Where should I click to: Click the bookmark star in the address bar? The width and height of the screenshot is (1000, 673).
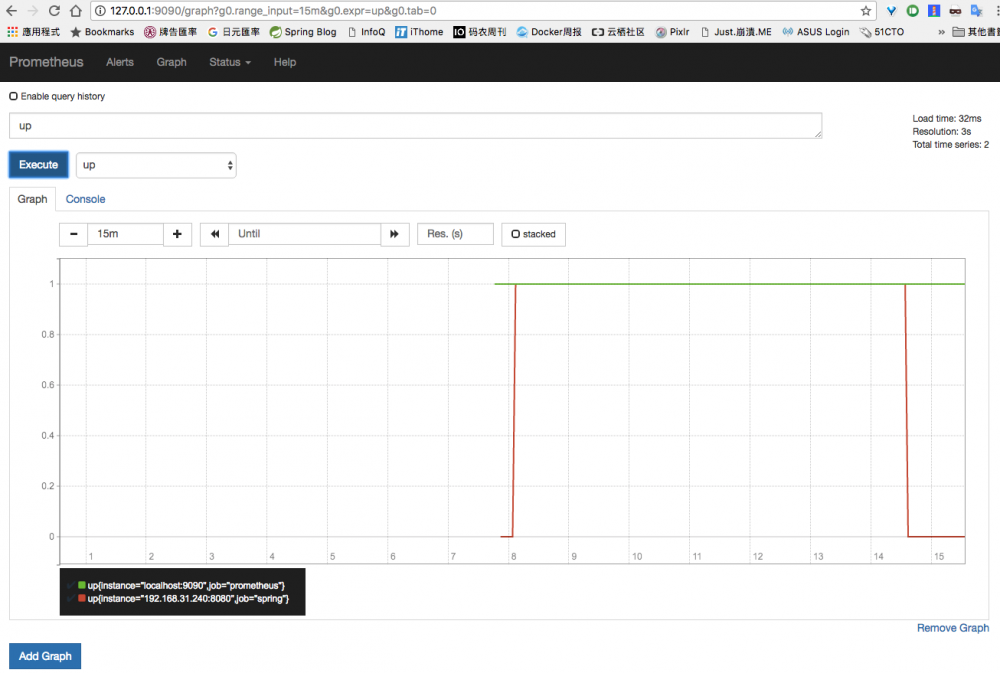coord(866,12)
